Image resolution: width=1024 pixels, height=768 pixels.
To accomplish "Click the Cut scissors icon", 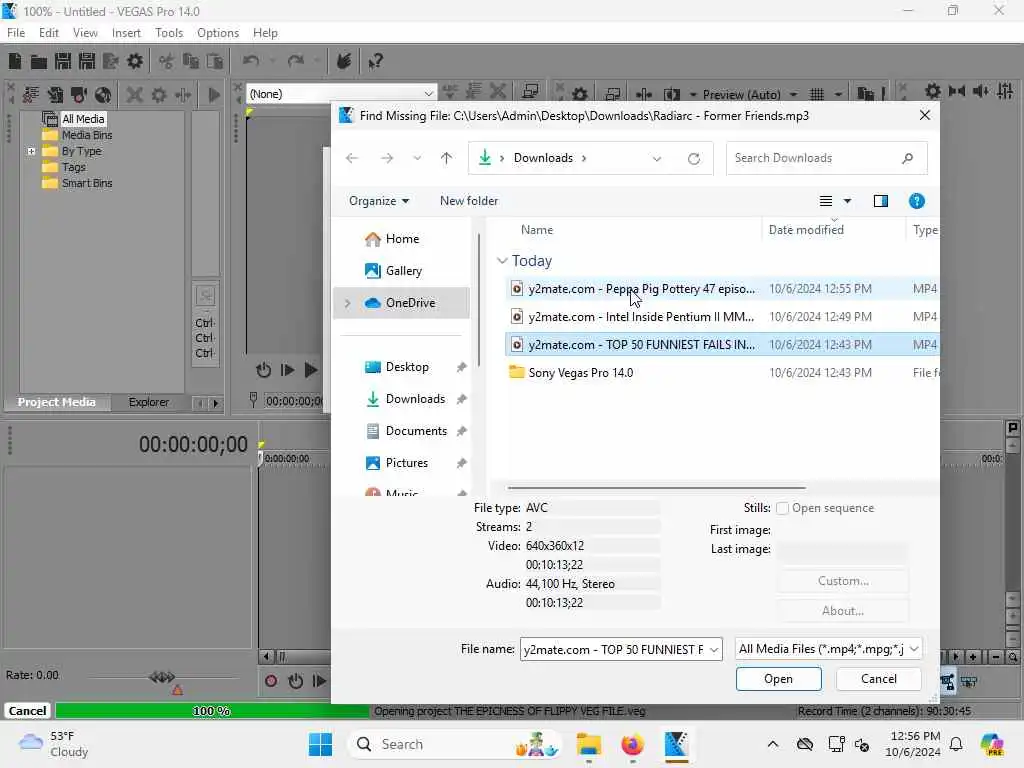I will 167,61.
